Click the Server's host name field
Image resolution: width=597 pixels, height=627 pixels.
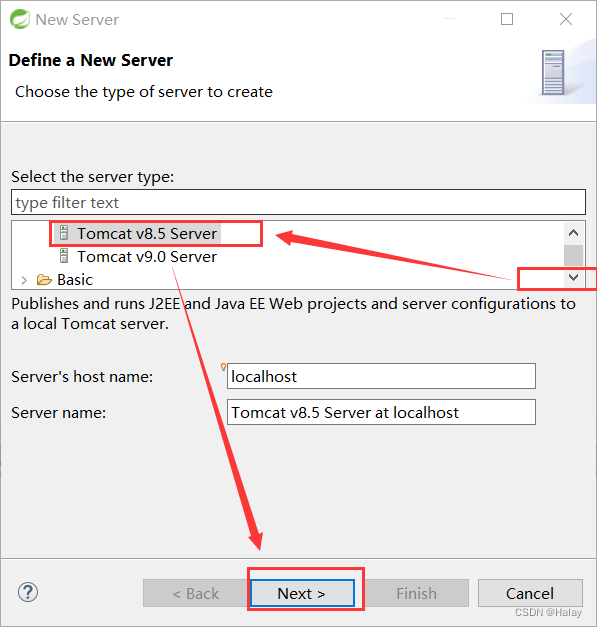[x=381, y=376]
